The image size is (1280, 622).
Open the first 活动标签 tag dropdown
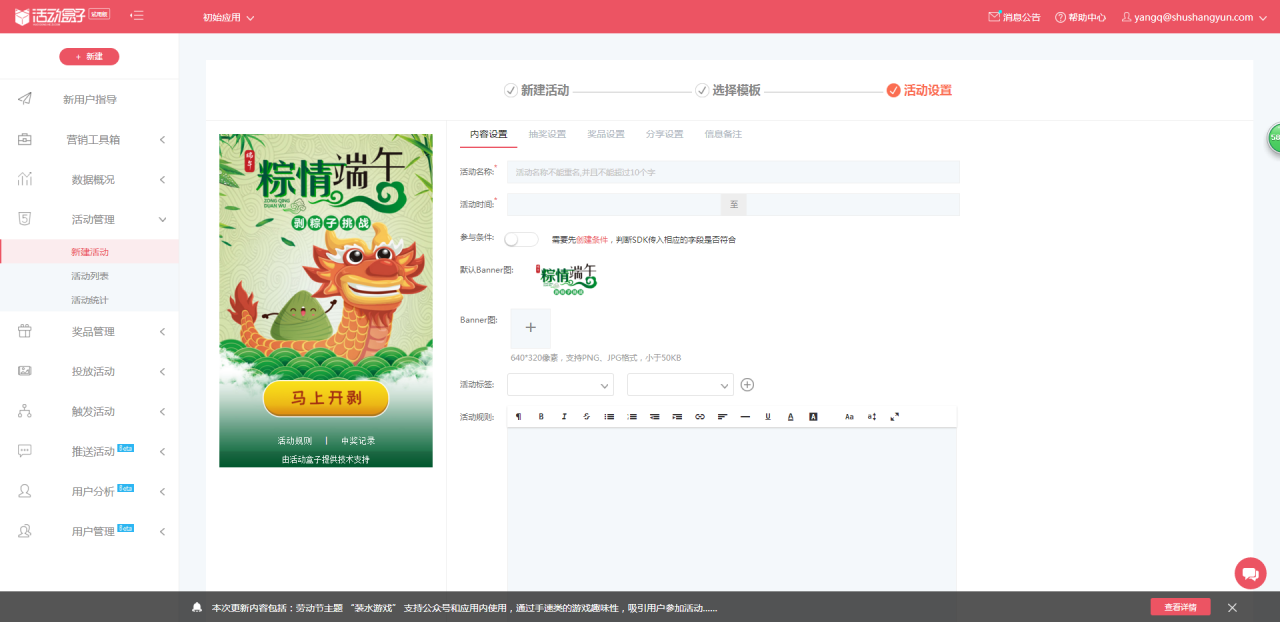pos(560,384)
